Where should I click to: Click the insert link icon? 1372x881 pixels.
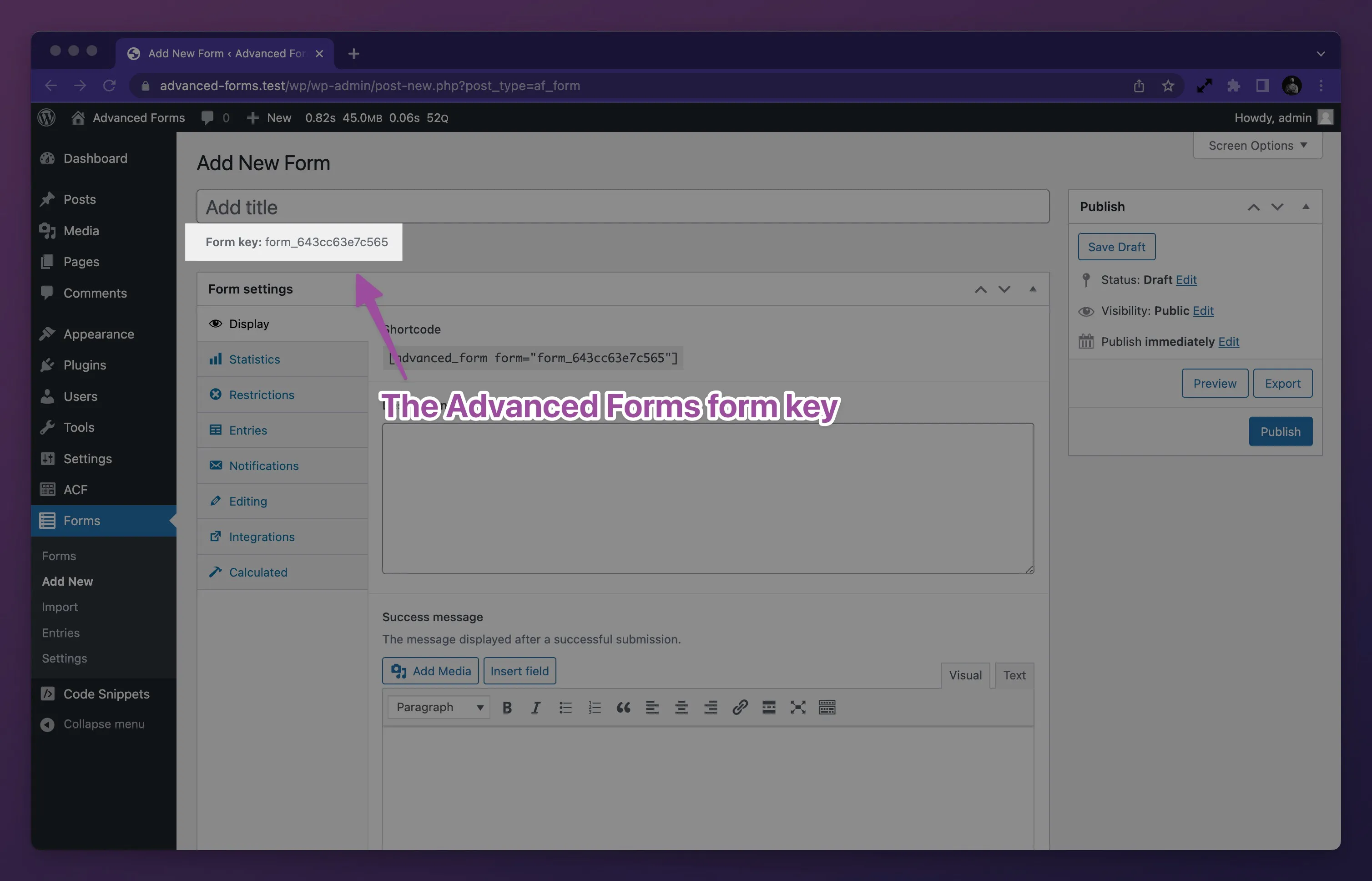point(740,708)
